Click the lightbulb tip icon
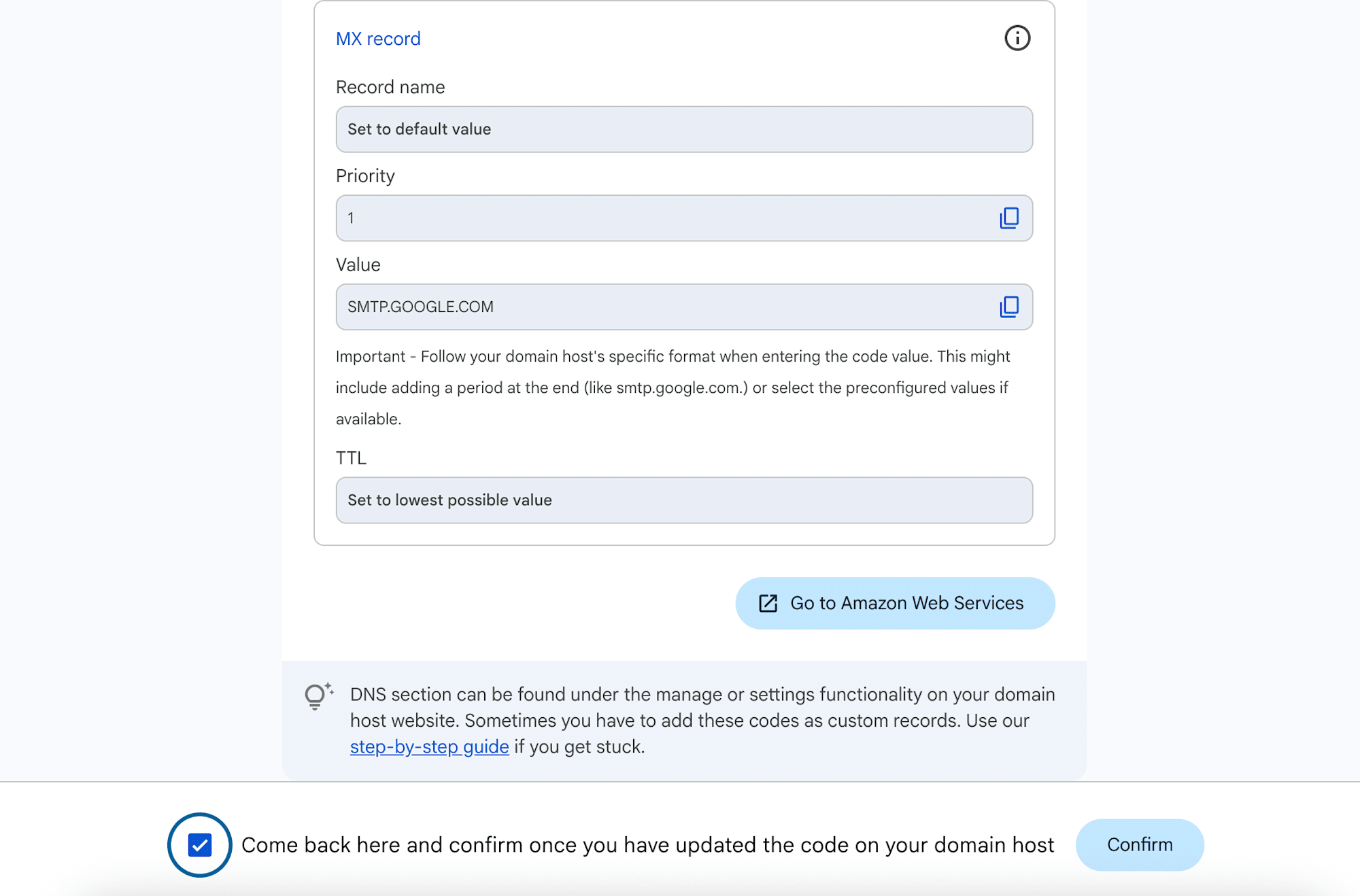The image size is (1360, 896). click(x=317, y=696)
